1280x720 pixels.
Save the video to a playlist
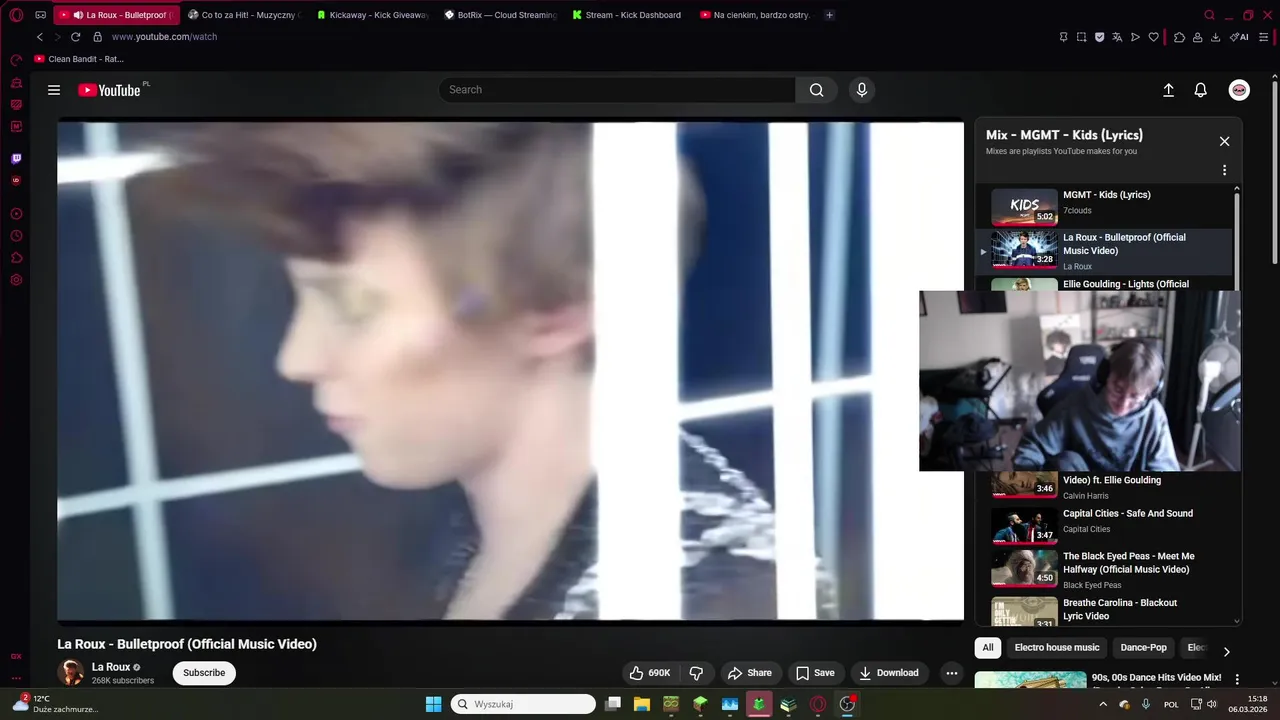815,673
